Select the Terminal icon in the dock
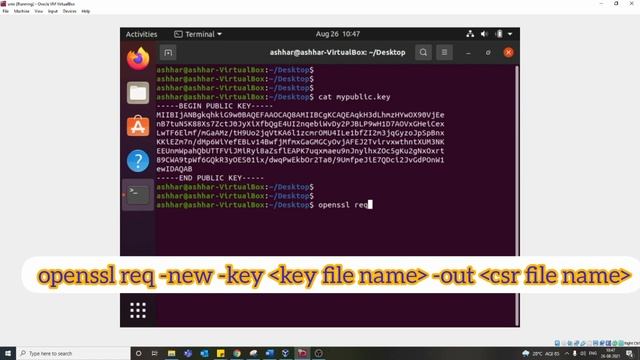 coord(138,195)
